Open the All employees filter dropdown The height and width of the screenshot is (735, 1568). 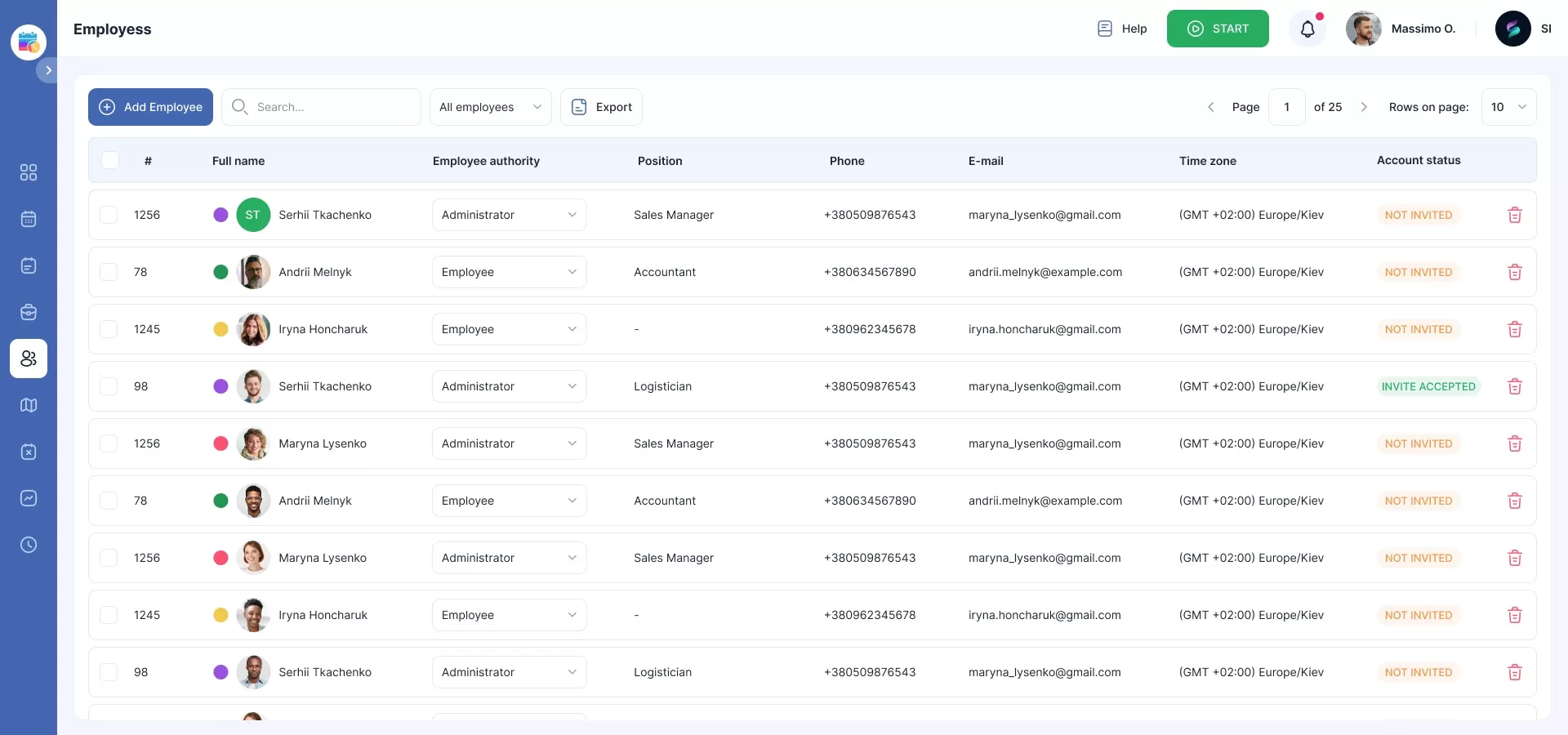point(490,107)
